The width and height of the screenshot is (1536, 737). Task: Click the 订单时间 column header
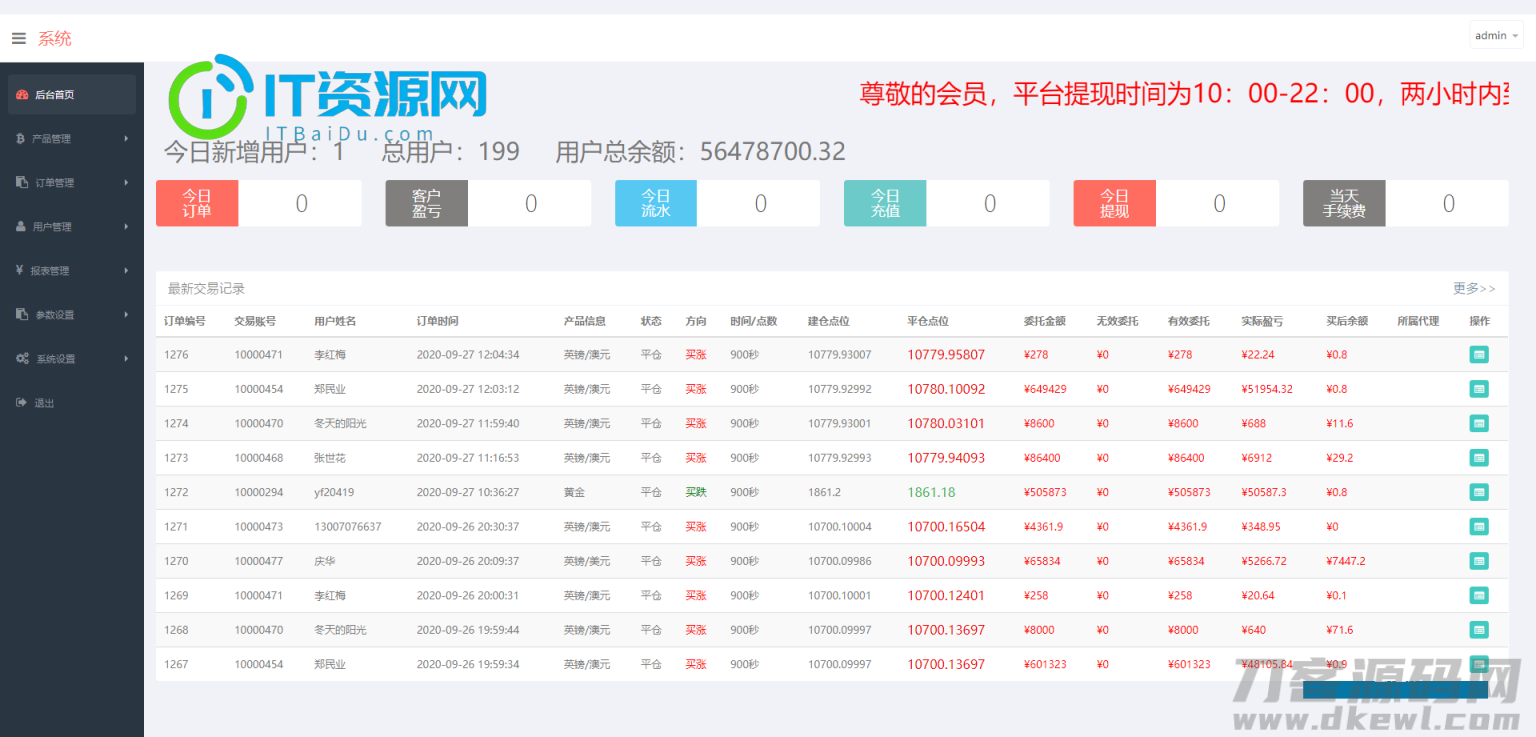[438, 321]
